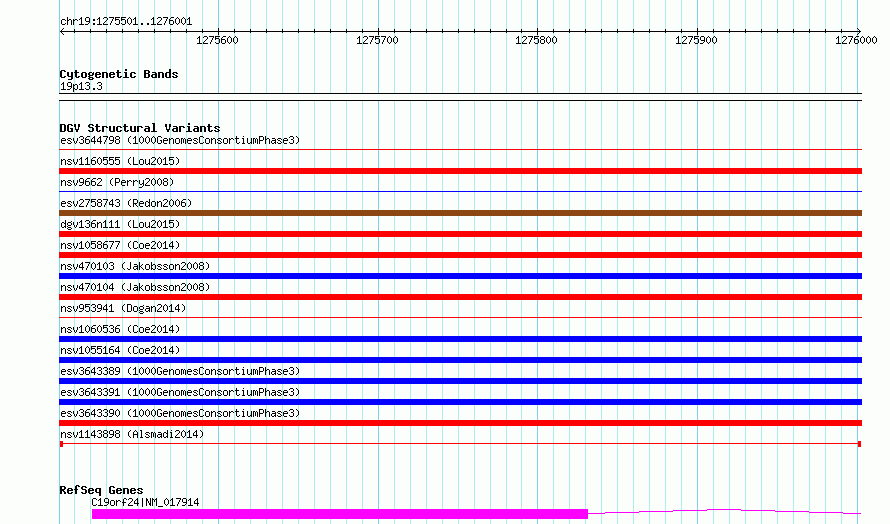Open variant nsv1058677 (Coe2014) label
The height and width of the screenshot is (524, 890).
(x=120, y=245)
